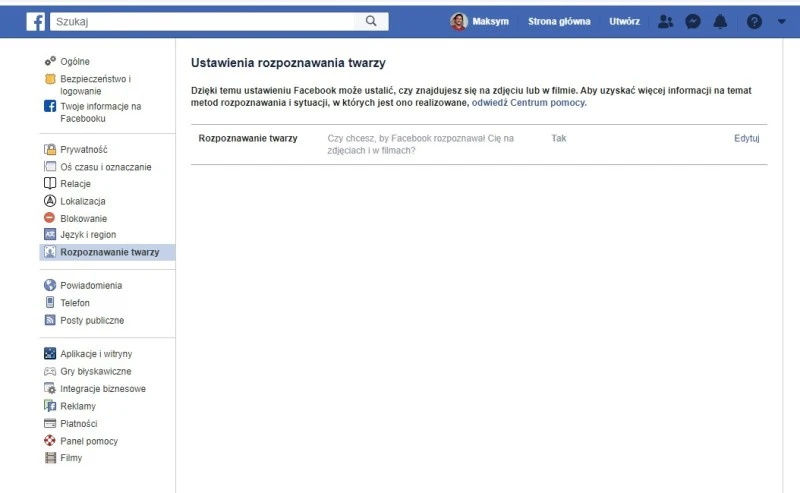Open Integracje biznesowe settings
The height and width of the screenshot is (493, 800).
pyautogui.click(x=103, y=389)
